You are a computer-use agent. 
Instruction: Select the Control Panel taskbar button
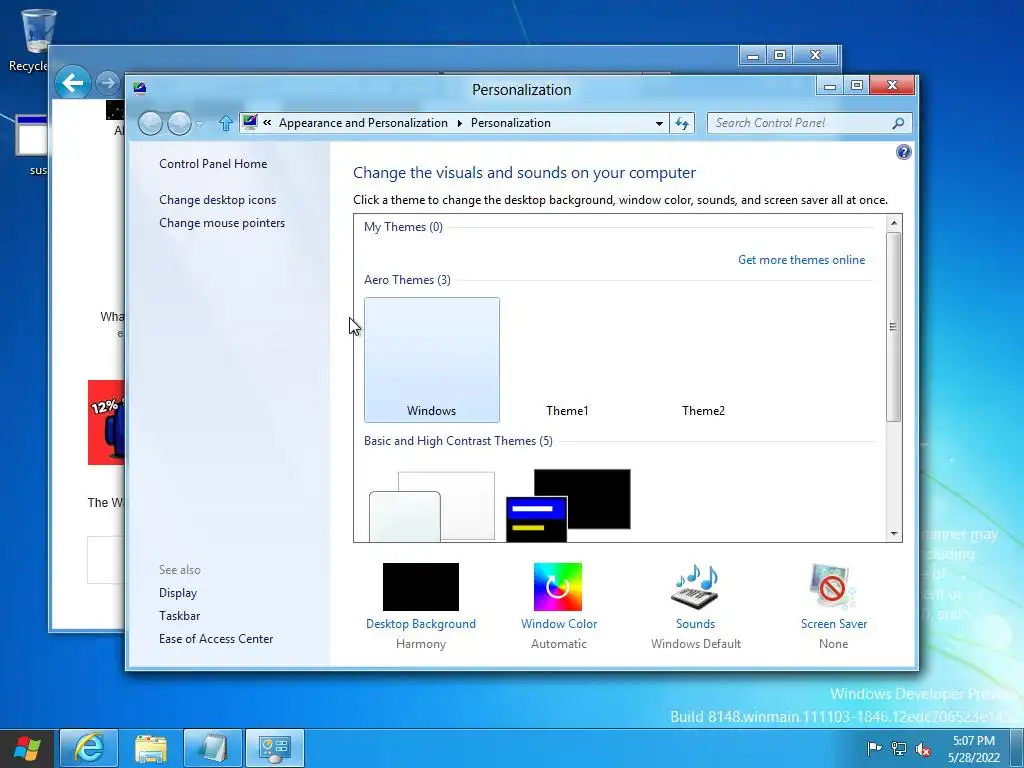click(x=275, y=748)
